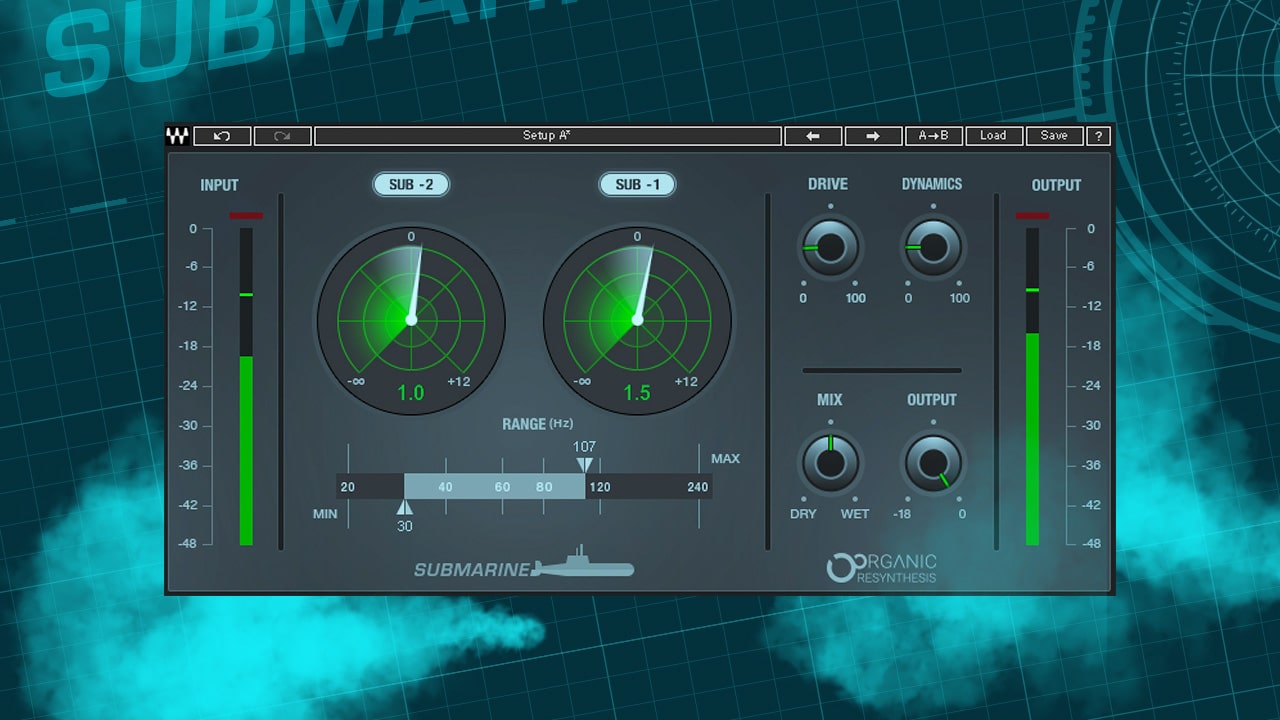Click the DRIVE label

828,184
